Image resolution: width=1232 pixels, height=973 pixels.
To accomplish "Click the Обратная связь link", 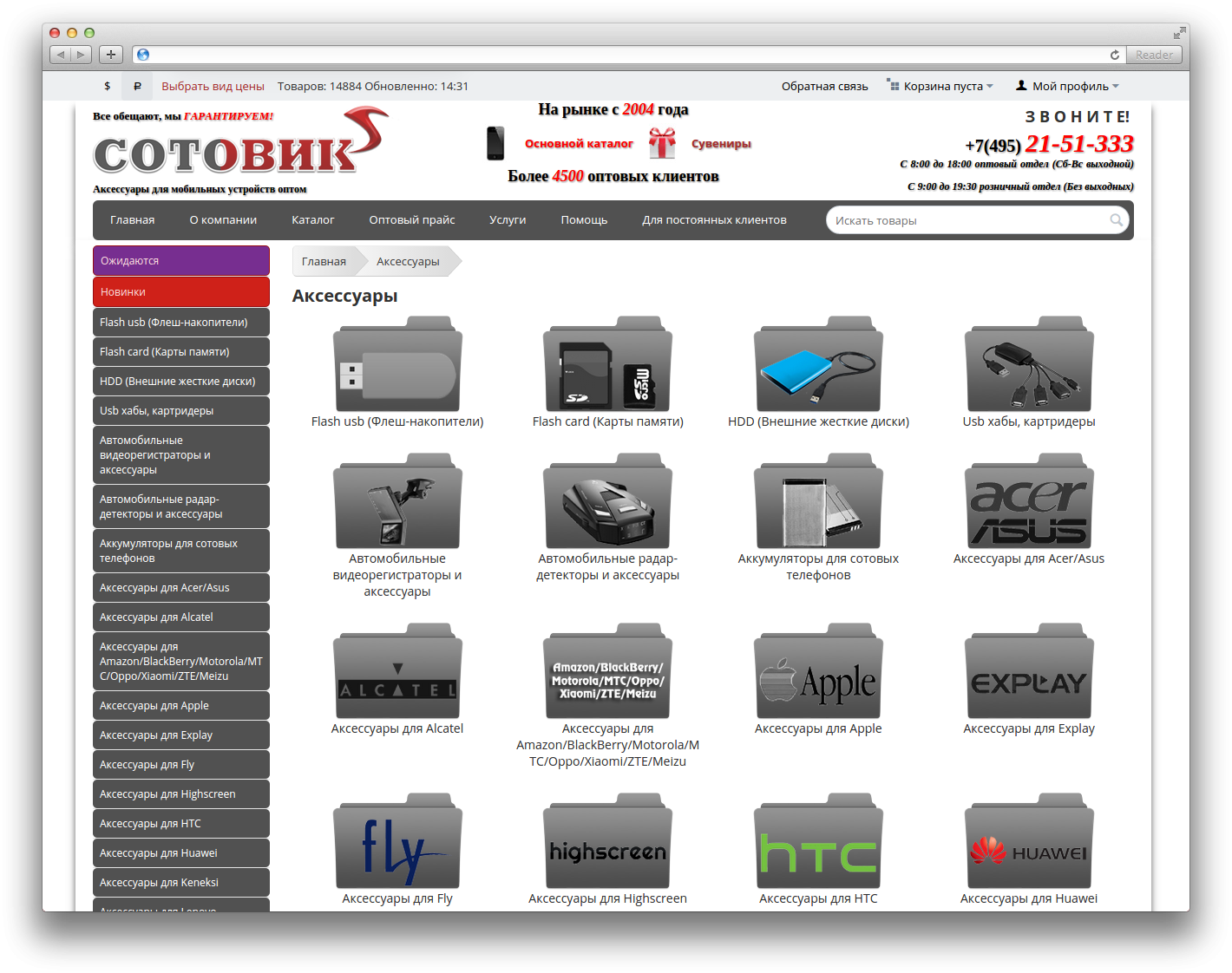I will pyautogui.click(x=824, y=86).
